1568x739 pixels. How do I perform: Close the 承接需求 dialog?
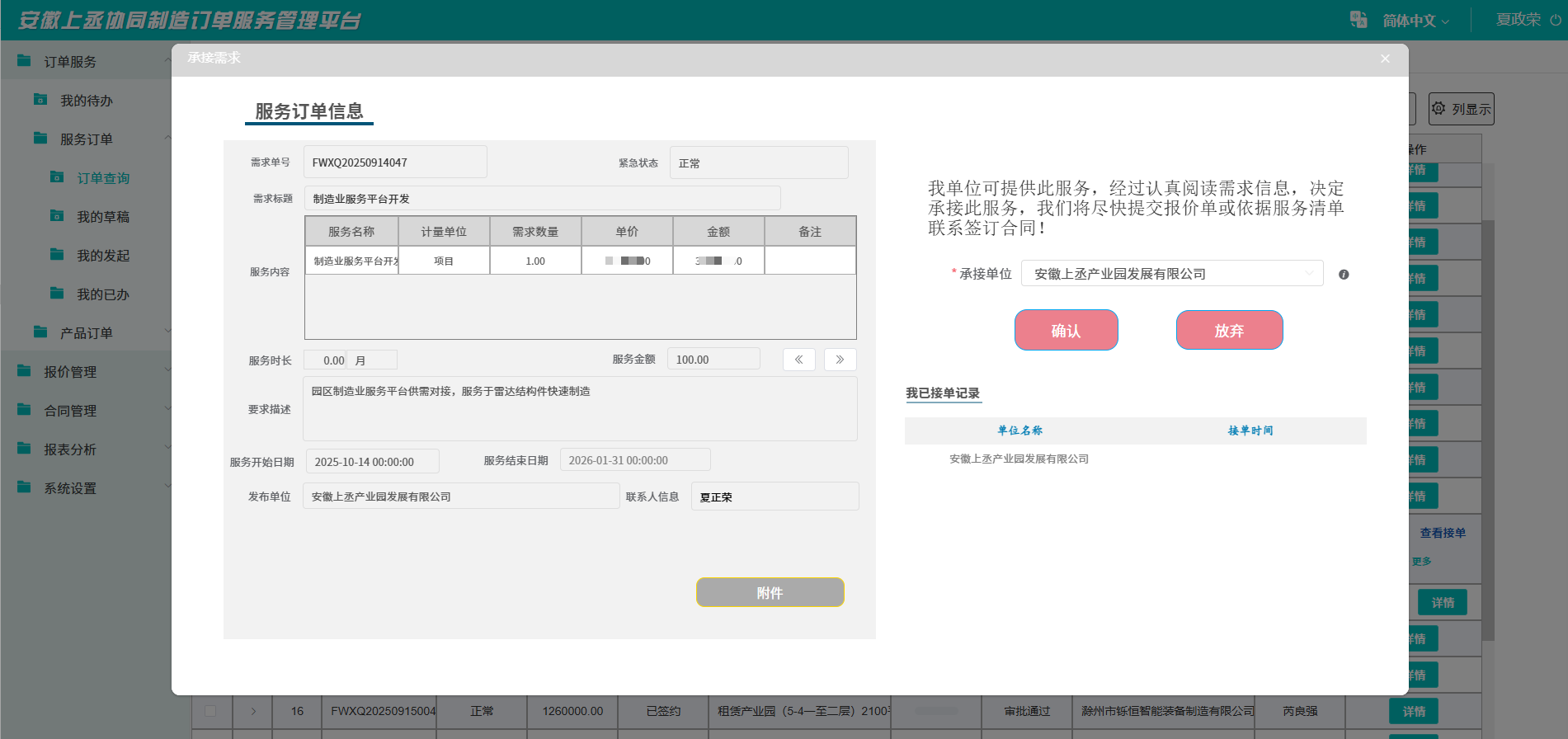tap(1385, 59)
